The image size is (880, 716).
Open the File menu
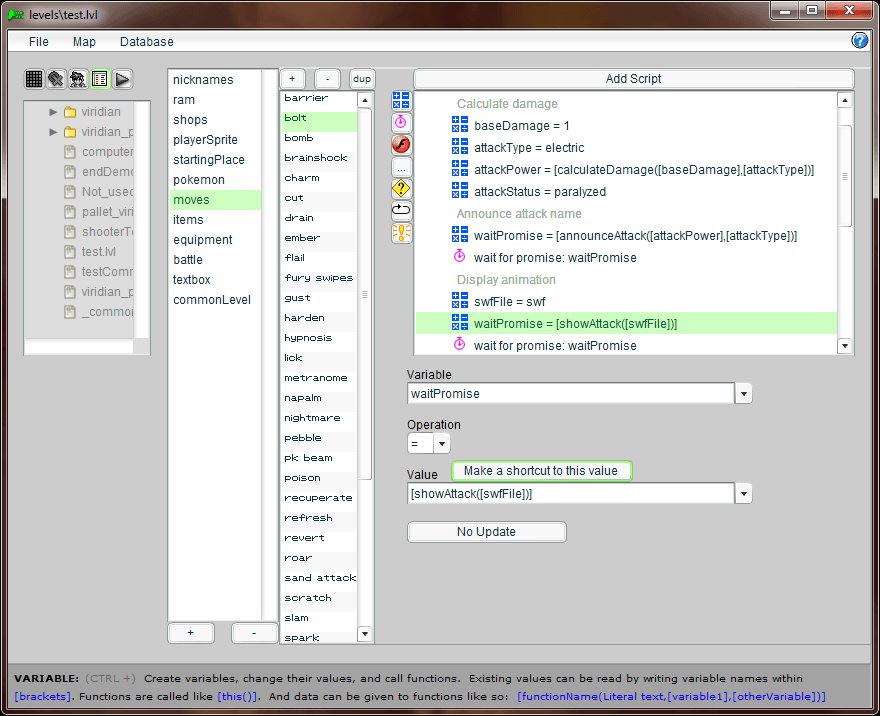(39, 42)
